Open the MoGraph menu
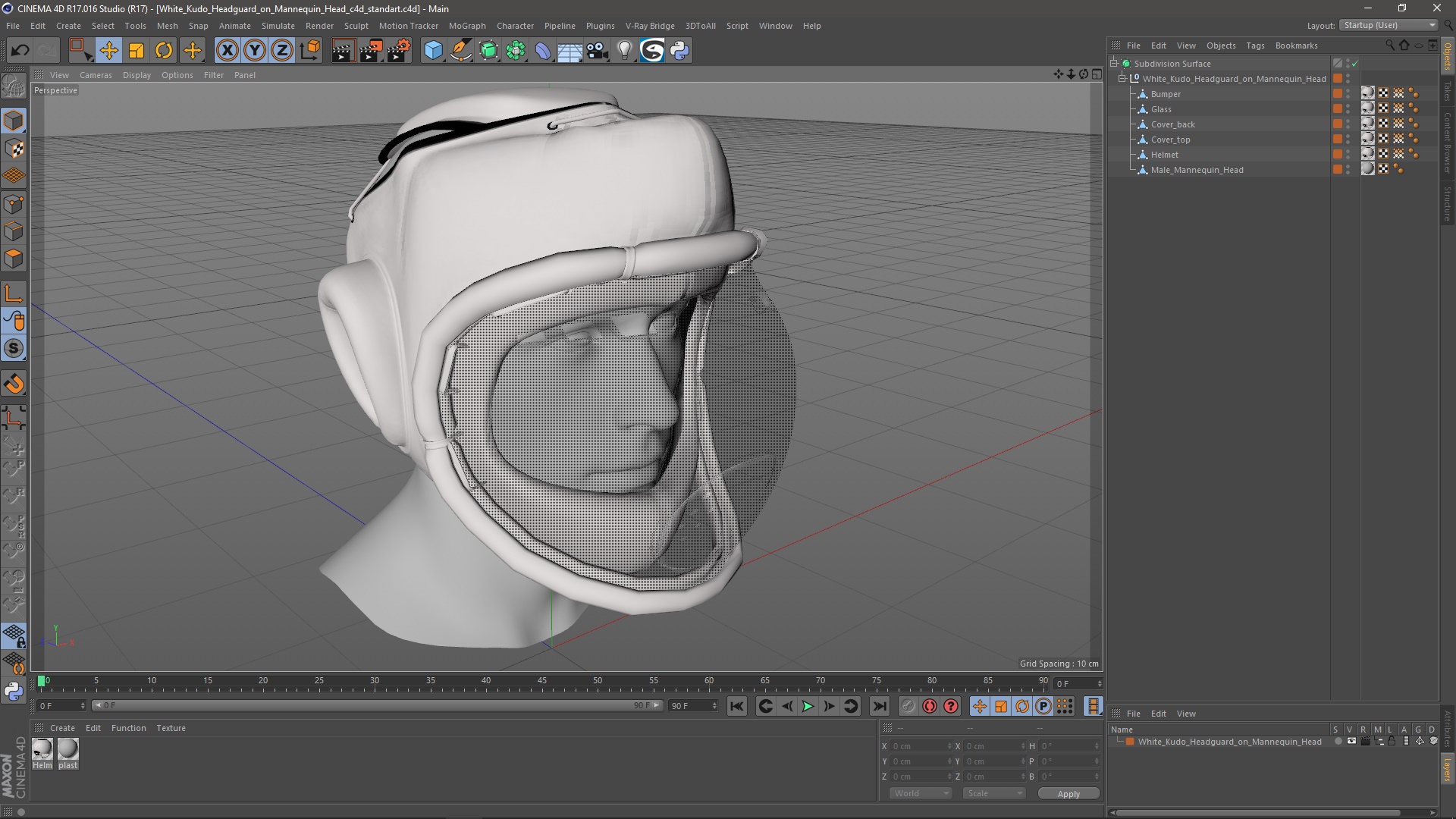The width and height of the screenshot is (1456, 819). 466,26
